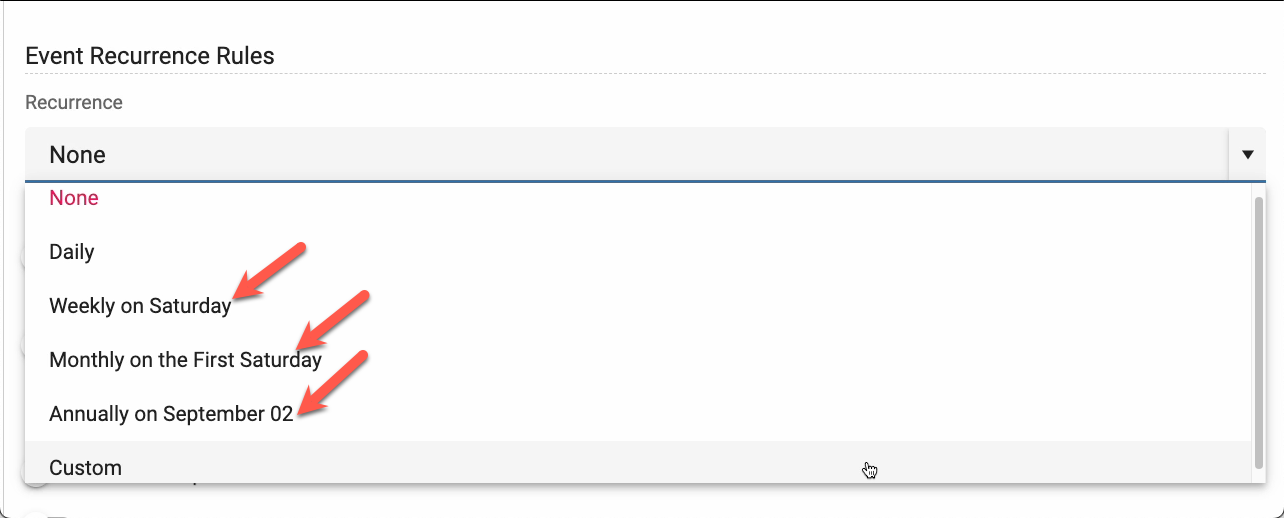Screen dimensions: 1284x518
Task: Click the Event Recurrence Rules heading
Action: (150, 56)
